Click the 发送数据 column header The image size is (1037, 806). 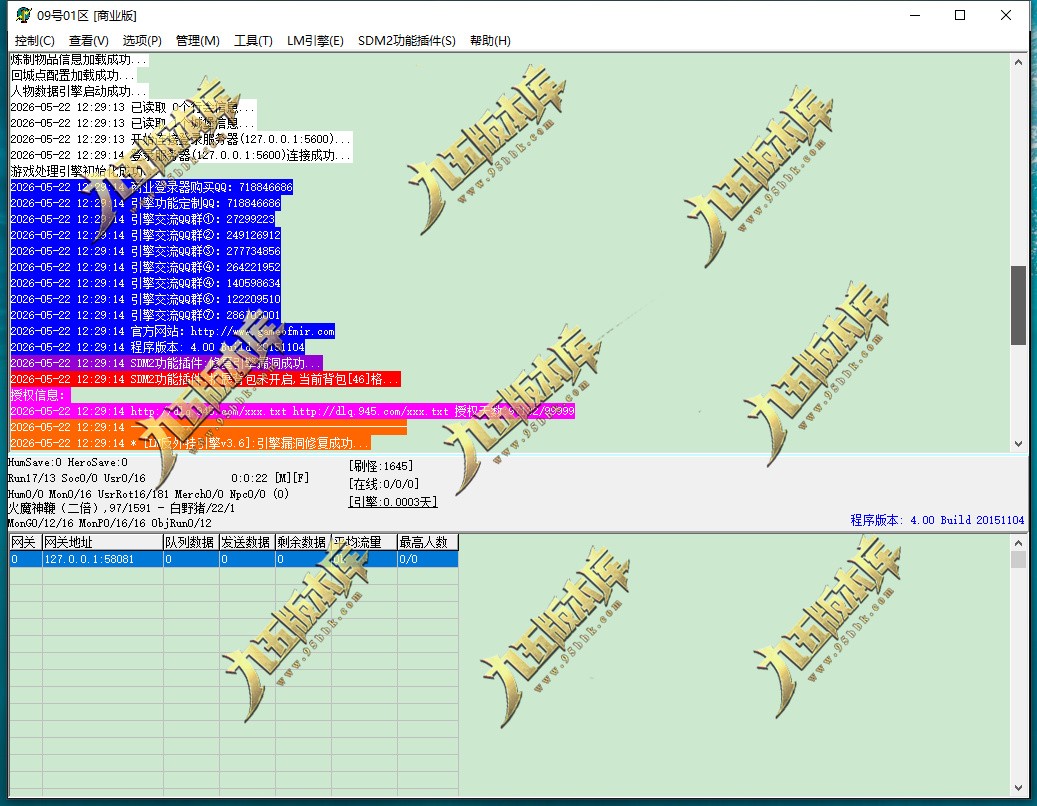point(247,542)
